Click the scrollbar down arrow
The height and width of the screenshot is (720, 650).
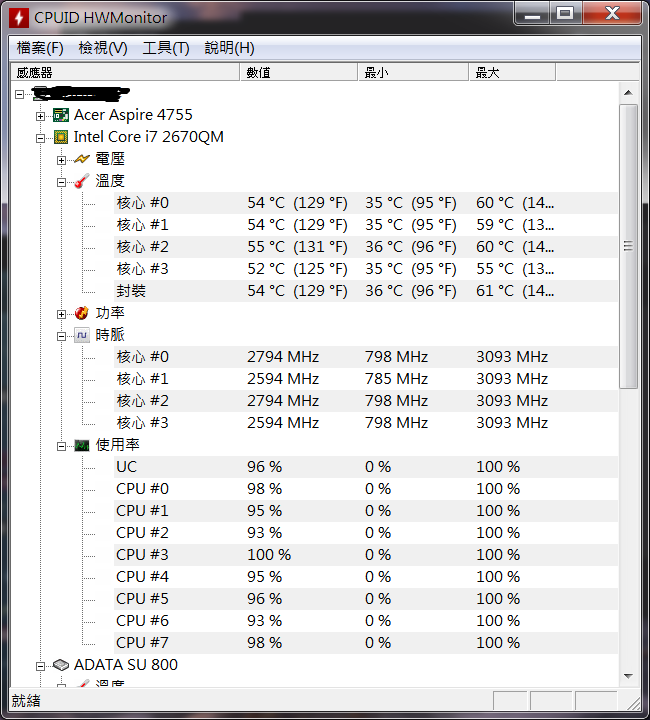click(x=628, y=676)
